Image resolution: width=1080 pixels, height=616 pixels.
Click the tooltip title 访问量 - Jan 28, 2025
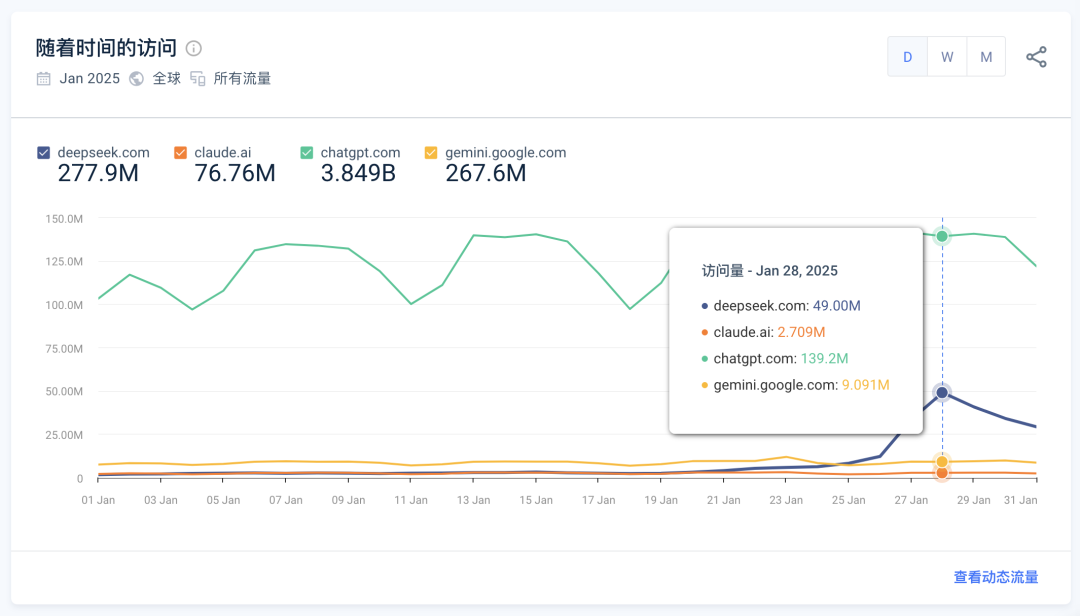tap(769, 271)
